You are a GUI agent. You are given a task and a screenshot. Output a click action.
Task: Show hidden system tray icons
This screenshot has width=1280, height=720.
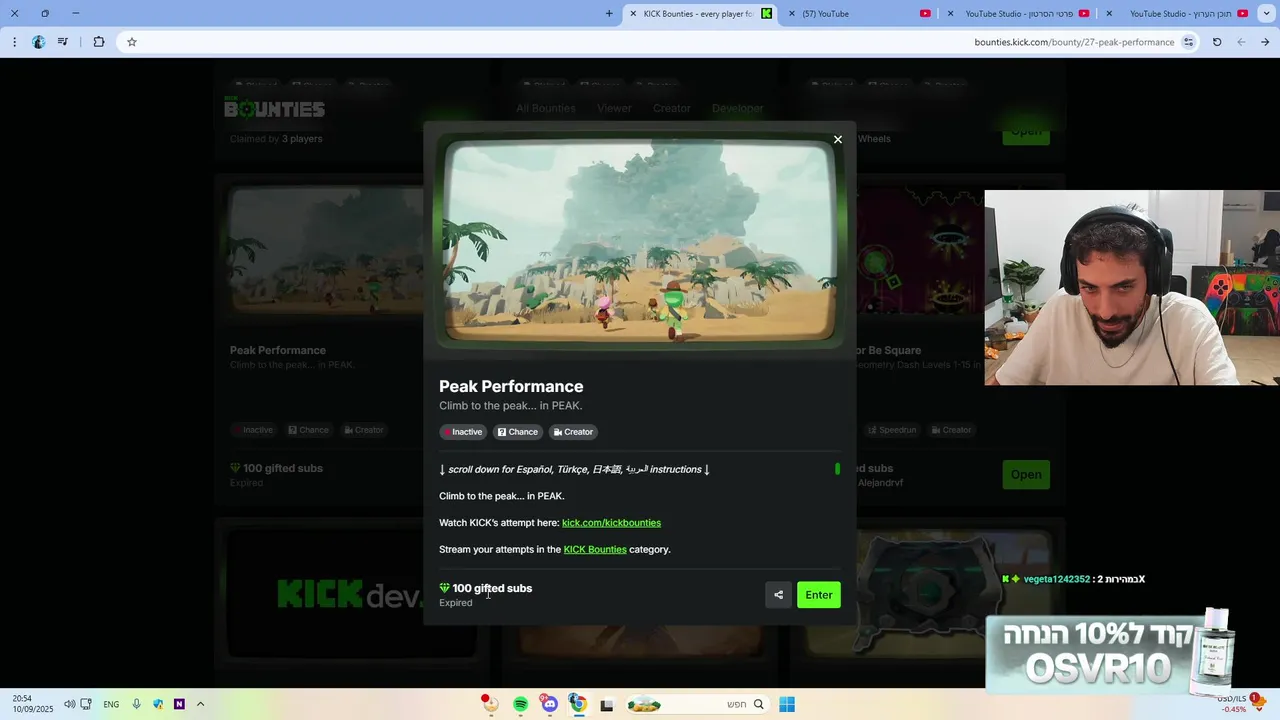pyautogui.click(x=200, y=704)
